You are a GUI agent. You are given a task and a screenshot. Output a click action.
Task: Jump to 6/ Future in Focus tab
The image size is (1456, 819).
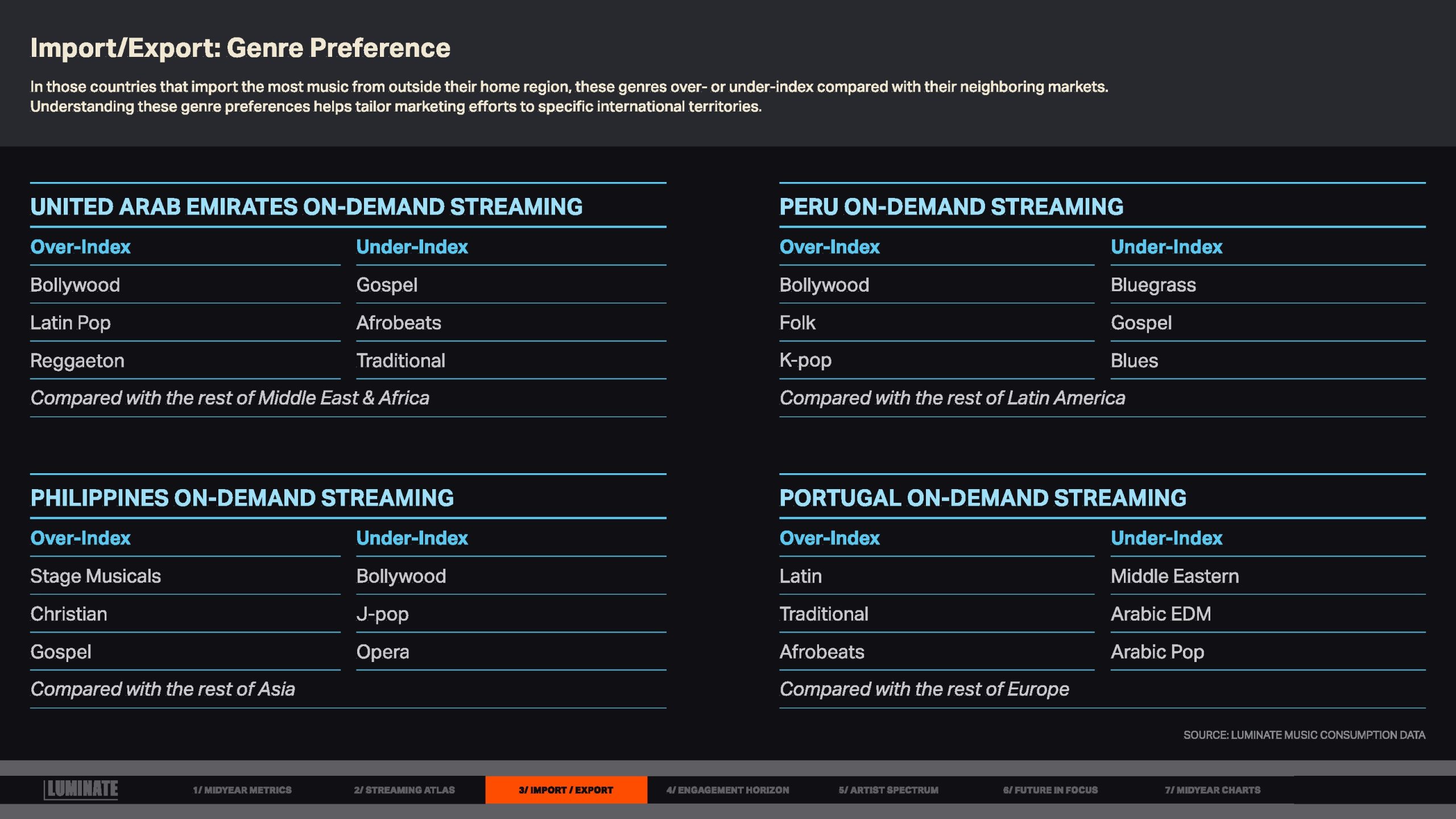pyautogui.click(x=1050, y=790)
